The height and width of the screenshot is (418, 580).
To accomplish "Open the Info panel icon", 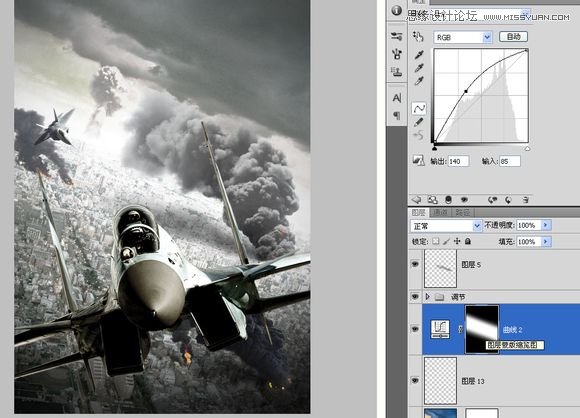I will click(396, 10).
